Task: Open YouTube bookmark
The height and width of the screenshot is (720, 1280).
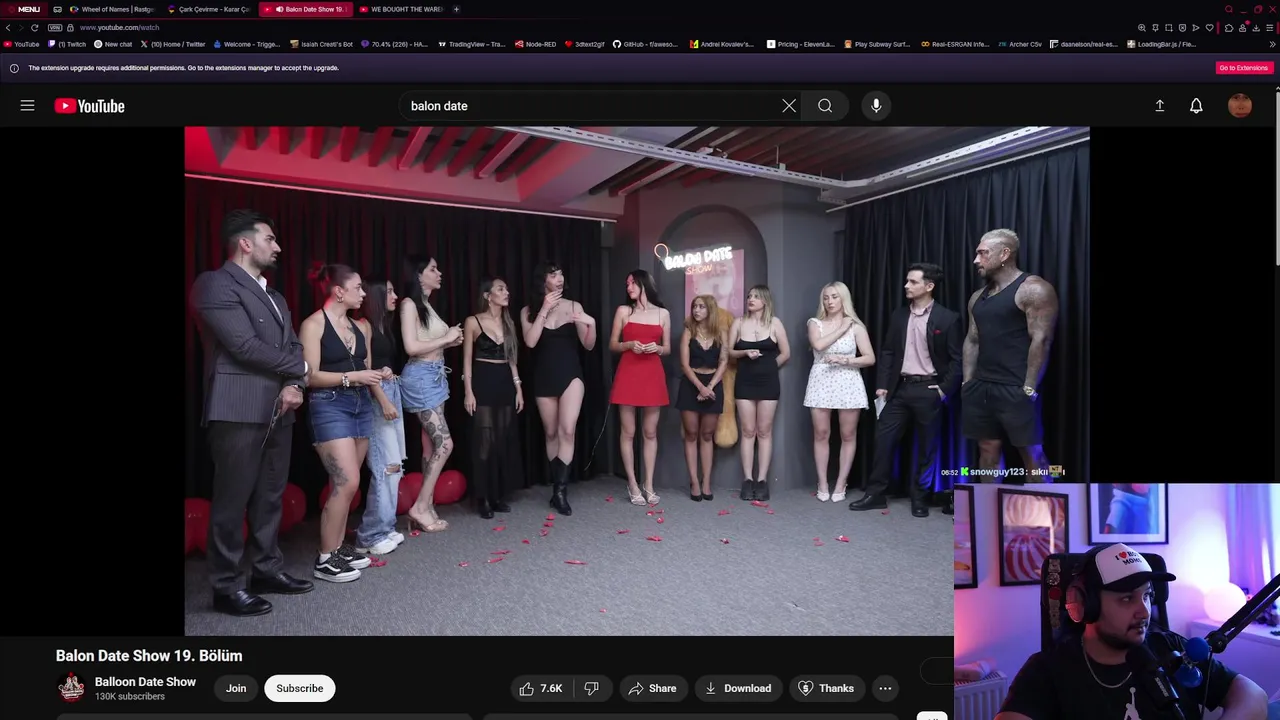Action: [21, 44]
